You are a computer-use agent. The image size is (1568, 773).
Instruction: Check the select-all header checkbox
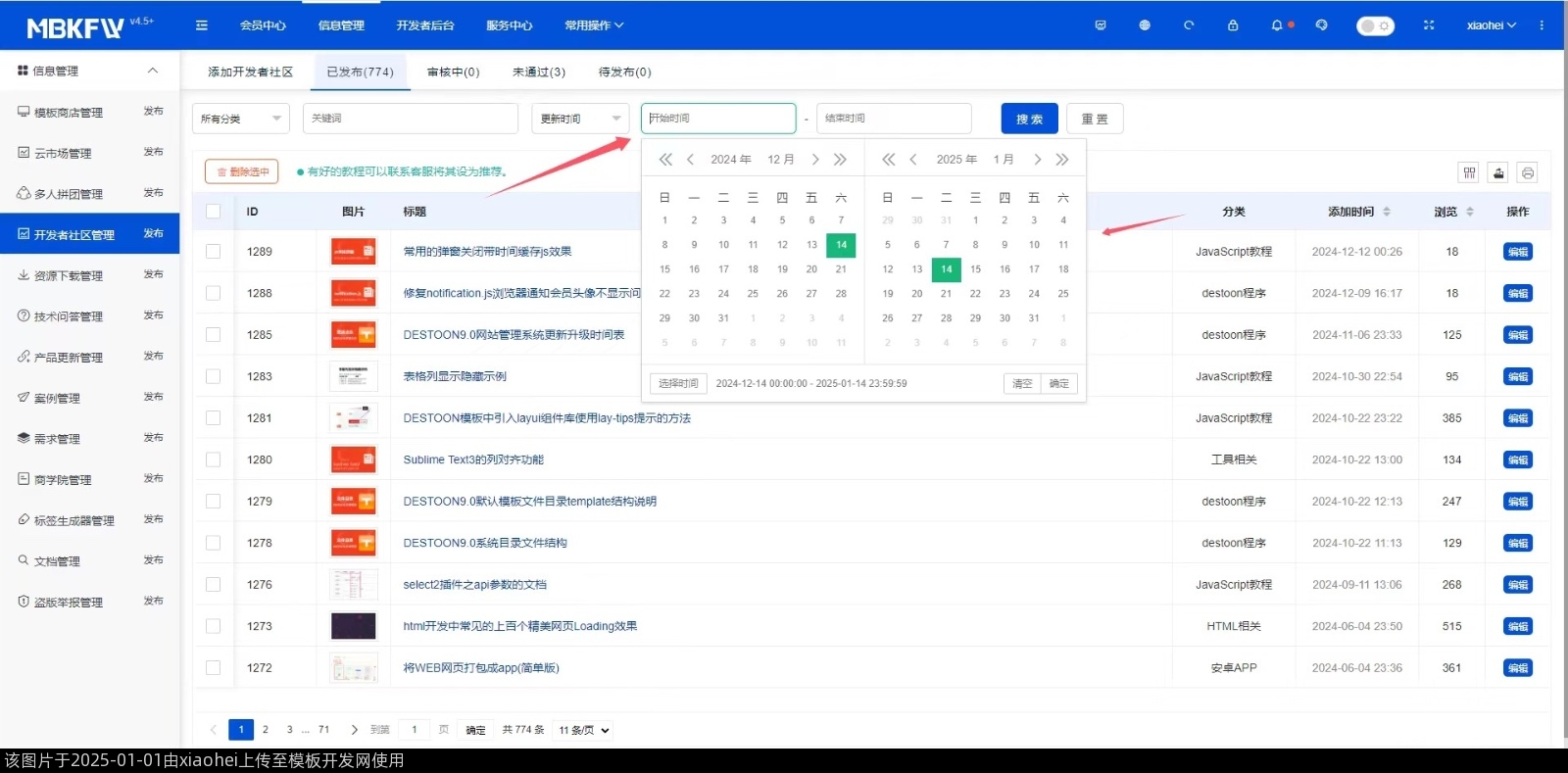(x=214, y=212)
